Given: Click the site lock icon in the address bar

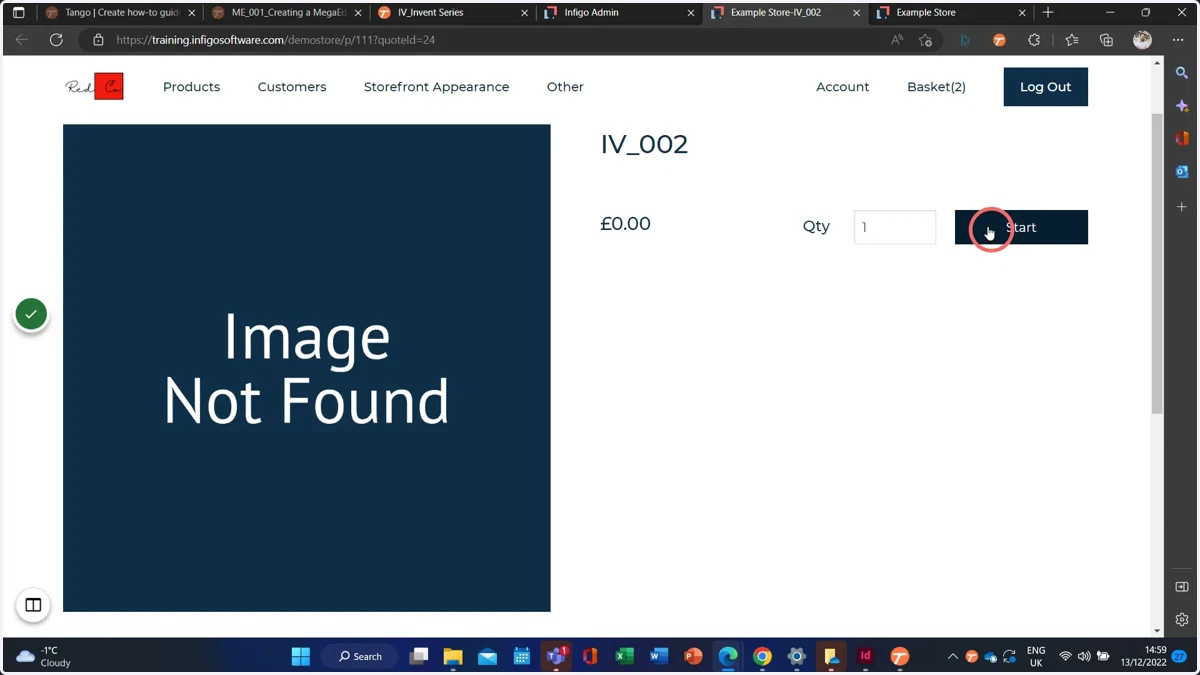Looking at the screenshot, I should pos(98,40).
